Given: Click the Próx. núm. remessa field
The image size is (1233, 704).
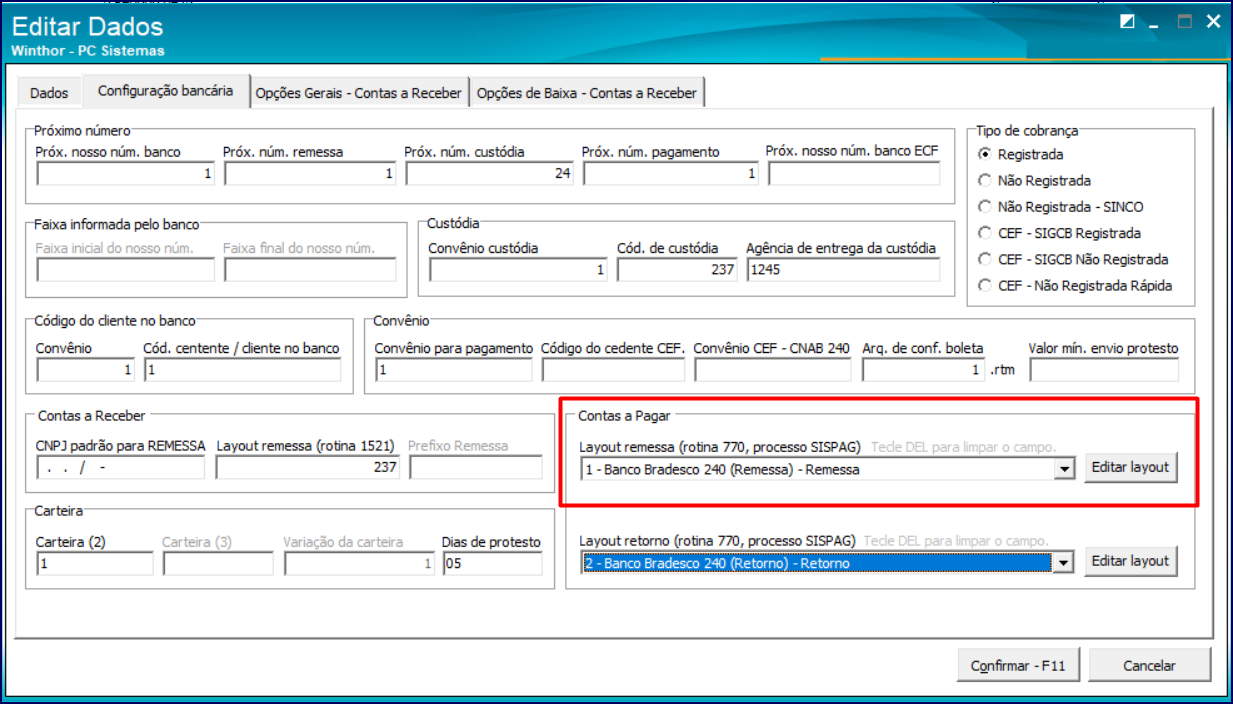Looking at the screenshot, I should (x=311, y=174).
